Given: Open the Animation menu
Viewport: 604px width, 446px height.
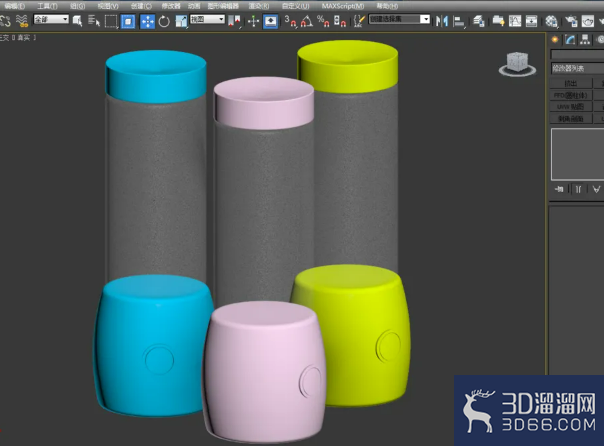Looking at the screenshot, I should (194, 6).
